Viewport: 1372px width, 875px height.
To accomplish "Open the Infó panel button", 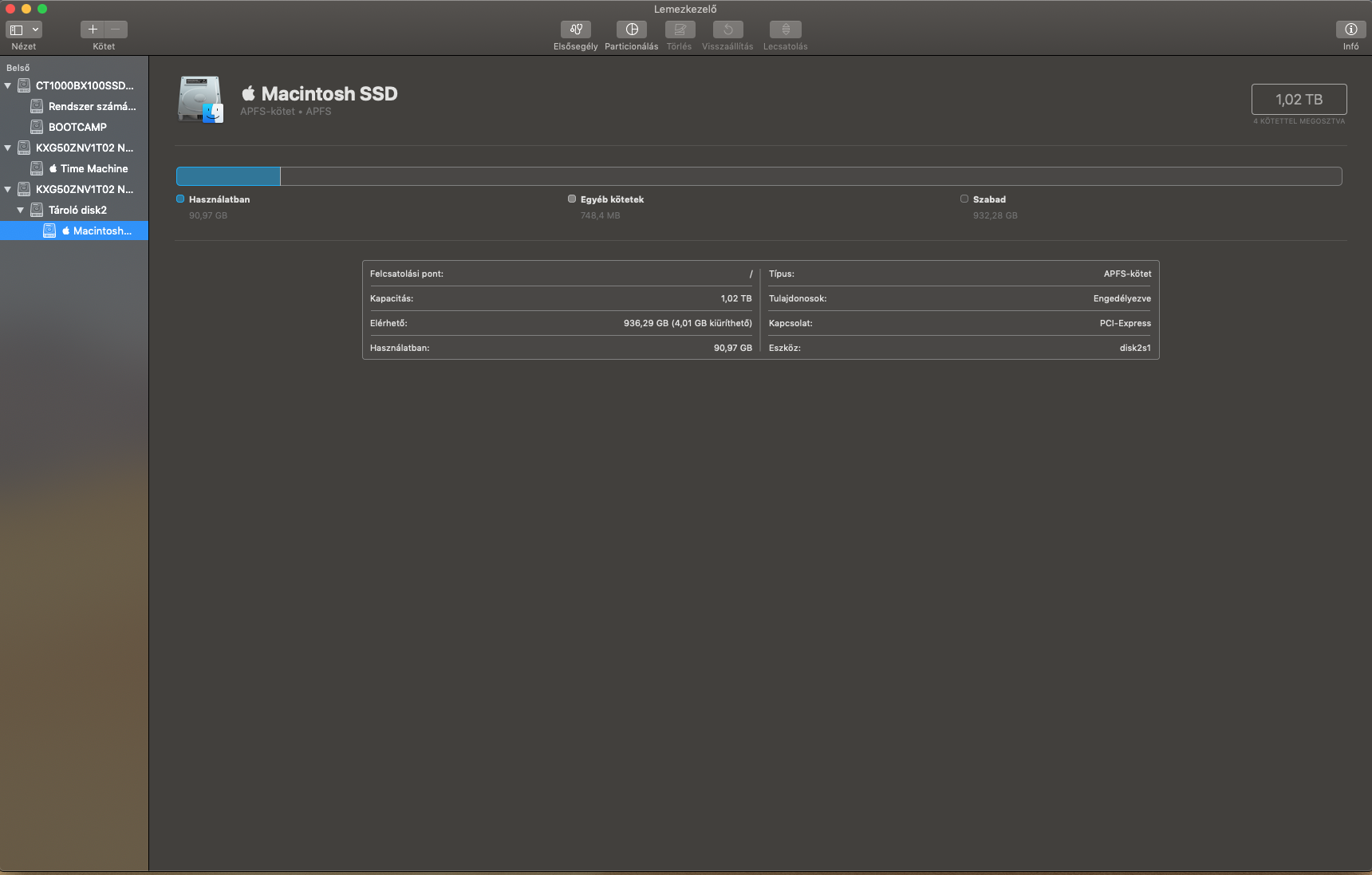I will click(x=1350, y=30).
